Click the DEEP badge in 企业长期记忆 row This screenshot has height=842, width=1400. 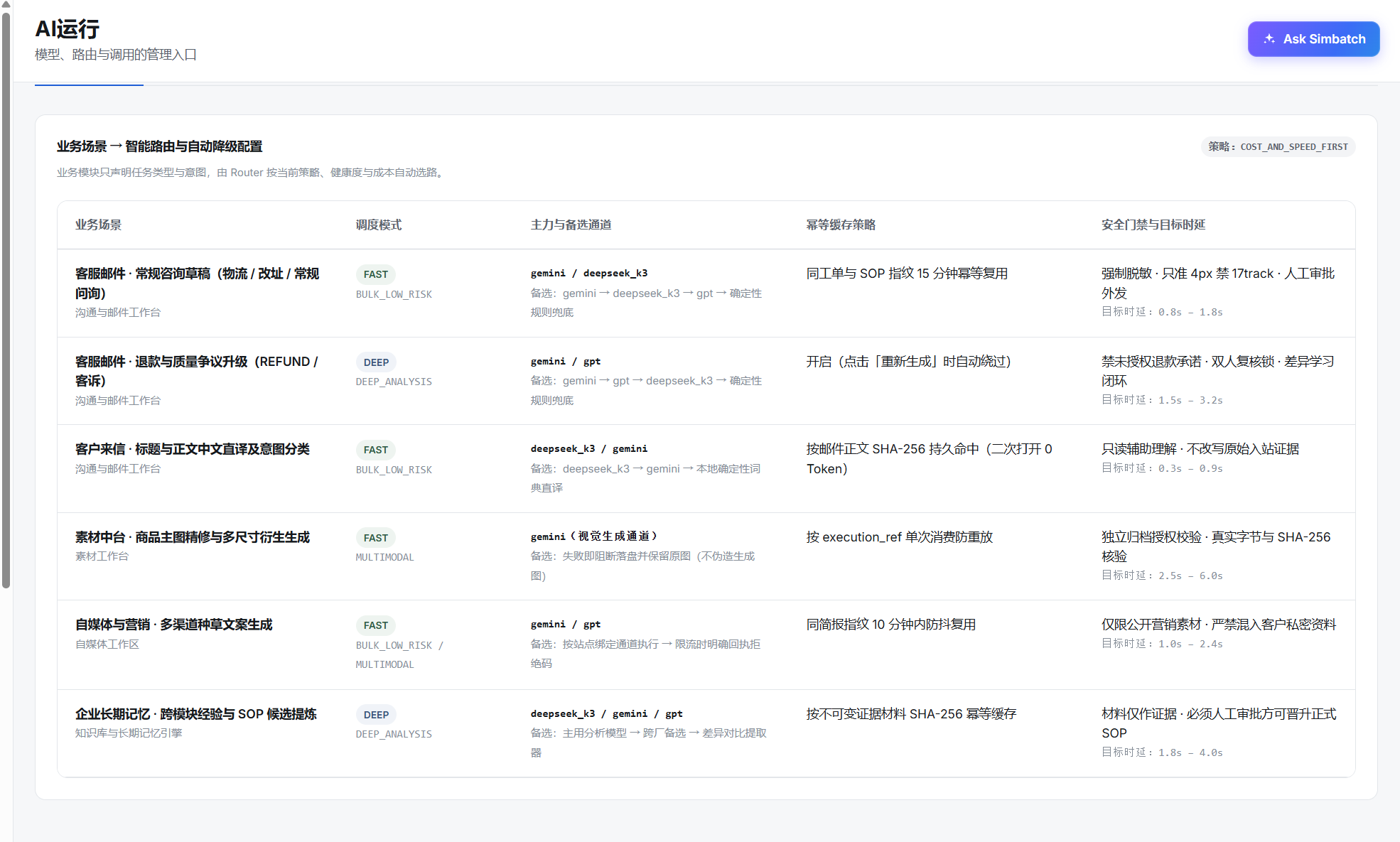[x=376, y=715]
